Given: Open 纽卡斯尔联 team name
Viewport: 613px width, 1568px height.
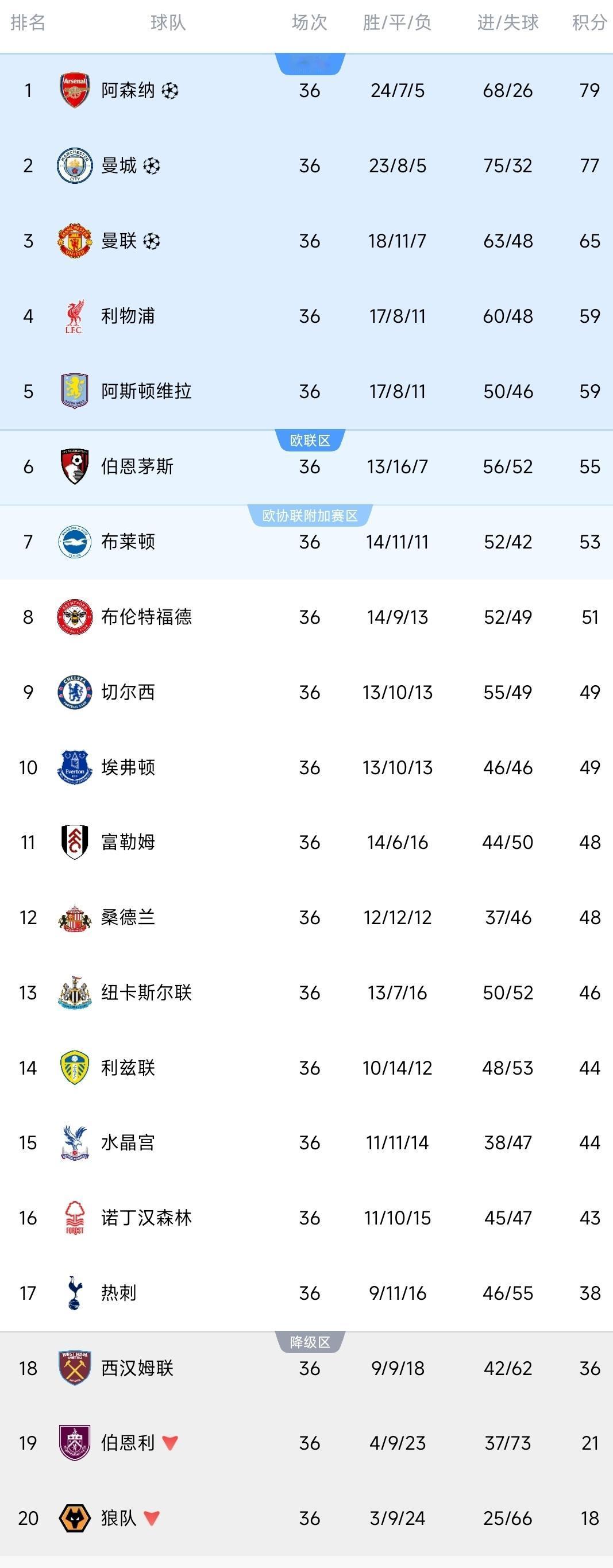Looking at the screenshot, I should click(146, 993).
